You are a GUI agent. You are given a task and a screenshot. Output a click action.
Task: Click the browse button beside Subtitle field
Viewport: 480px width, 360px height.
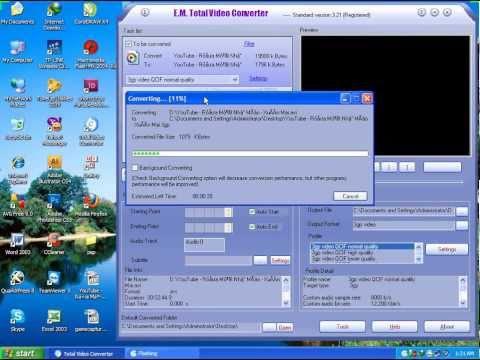coord(260,260)
